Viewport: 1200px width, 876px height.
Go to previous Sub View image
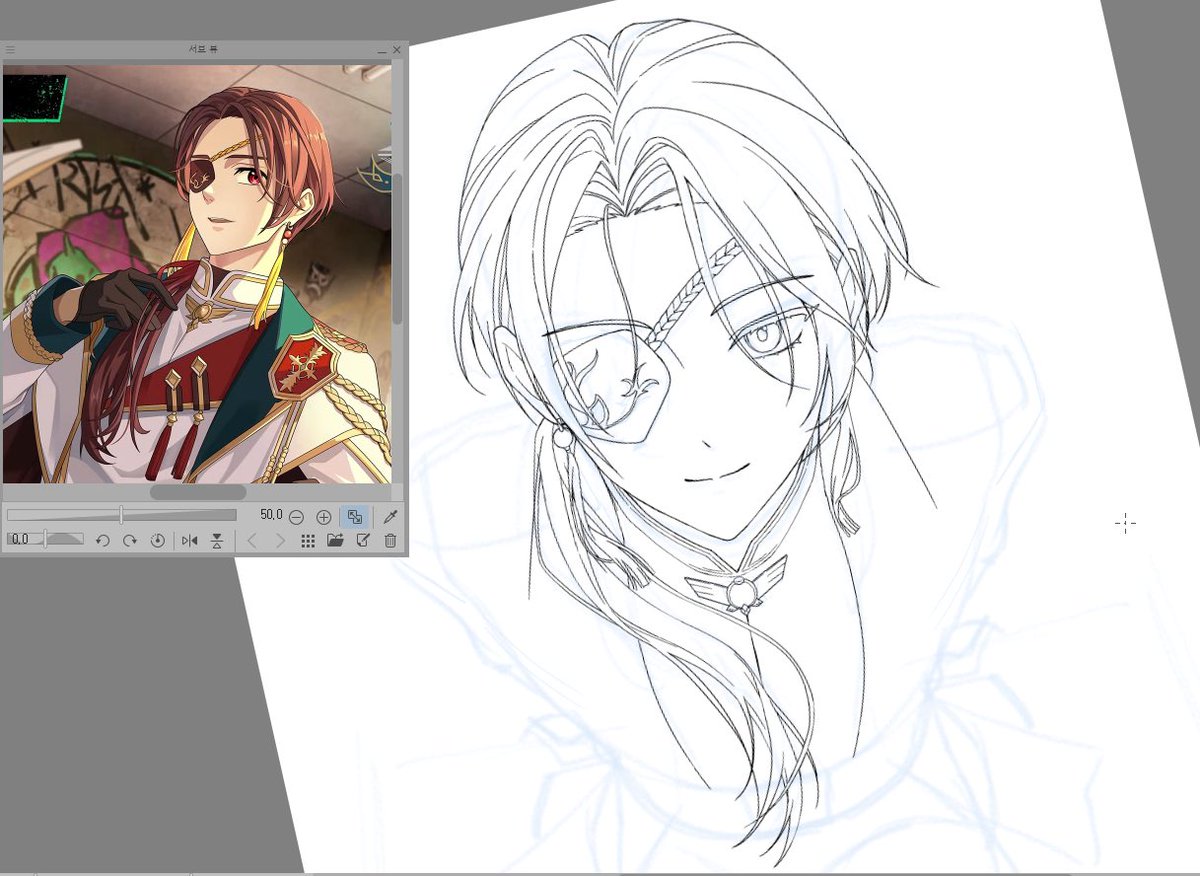click(x=252, y=541)
